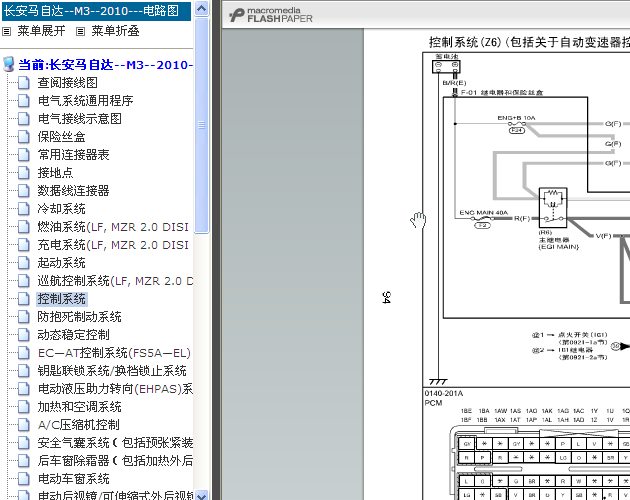Click the page icon beside 电气系统通用程序
Screen dimensions: 630x500
(x=24, y=101)
